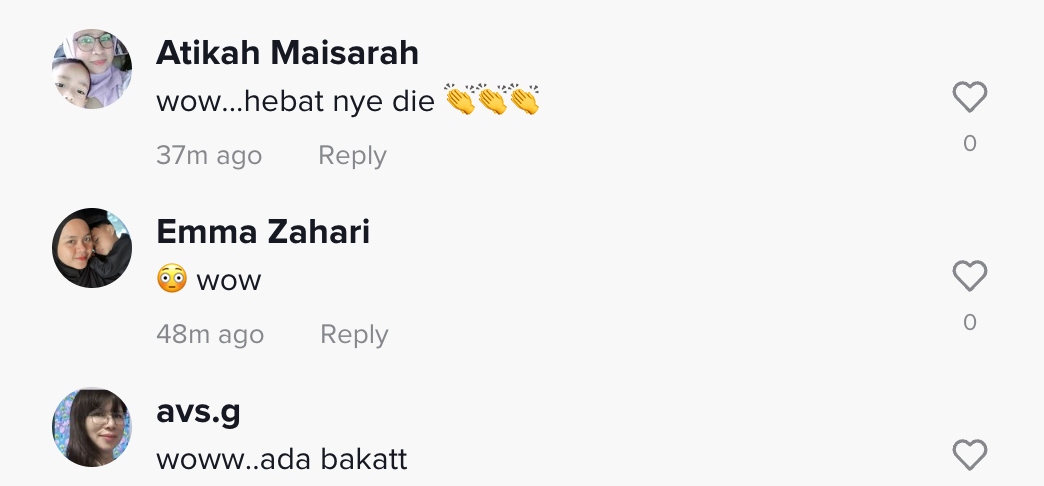This screenshot has height=486, width=1044.
Task: Go to the Emma Zahari username link
Action: click(x=263, y=232)
